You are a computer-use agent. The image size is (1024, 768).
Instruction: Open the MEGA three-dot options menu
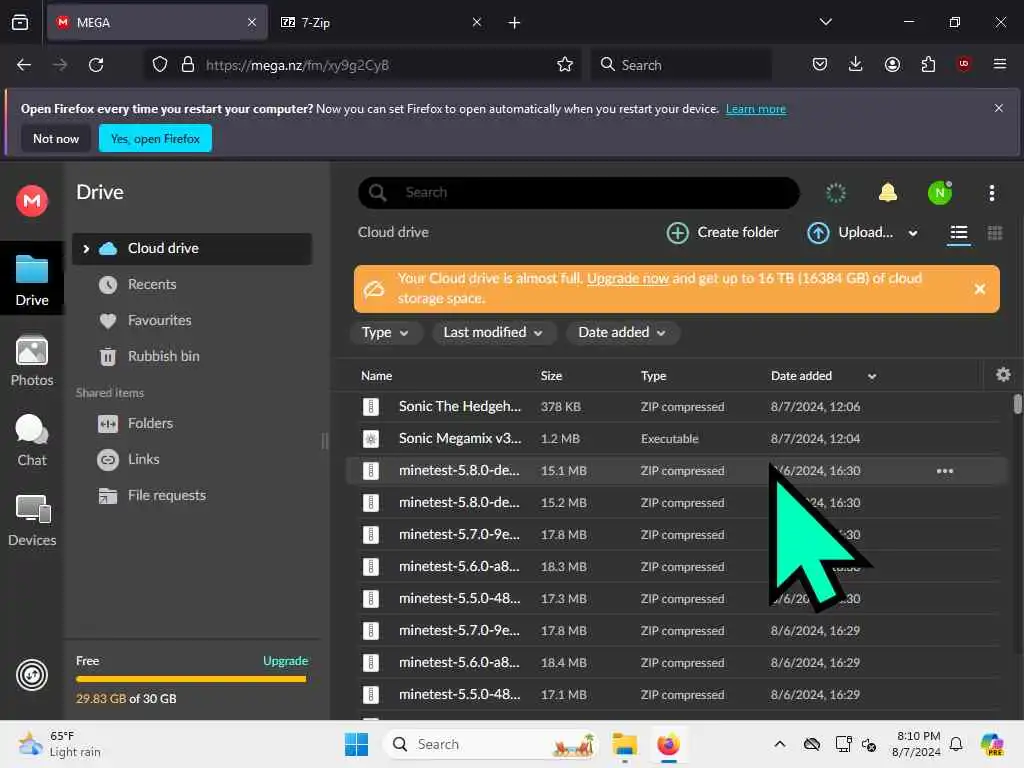991,193
